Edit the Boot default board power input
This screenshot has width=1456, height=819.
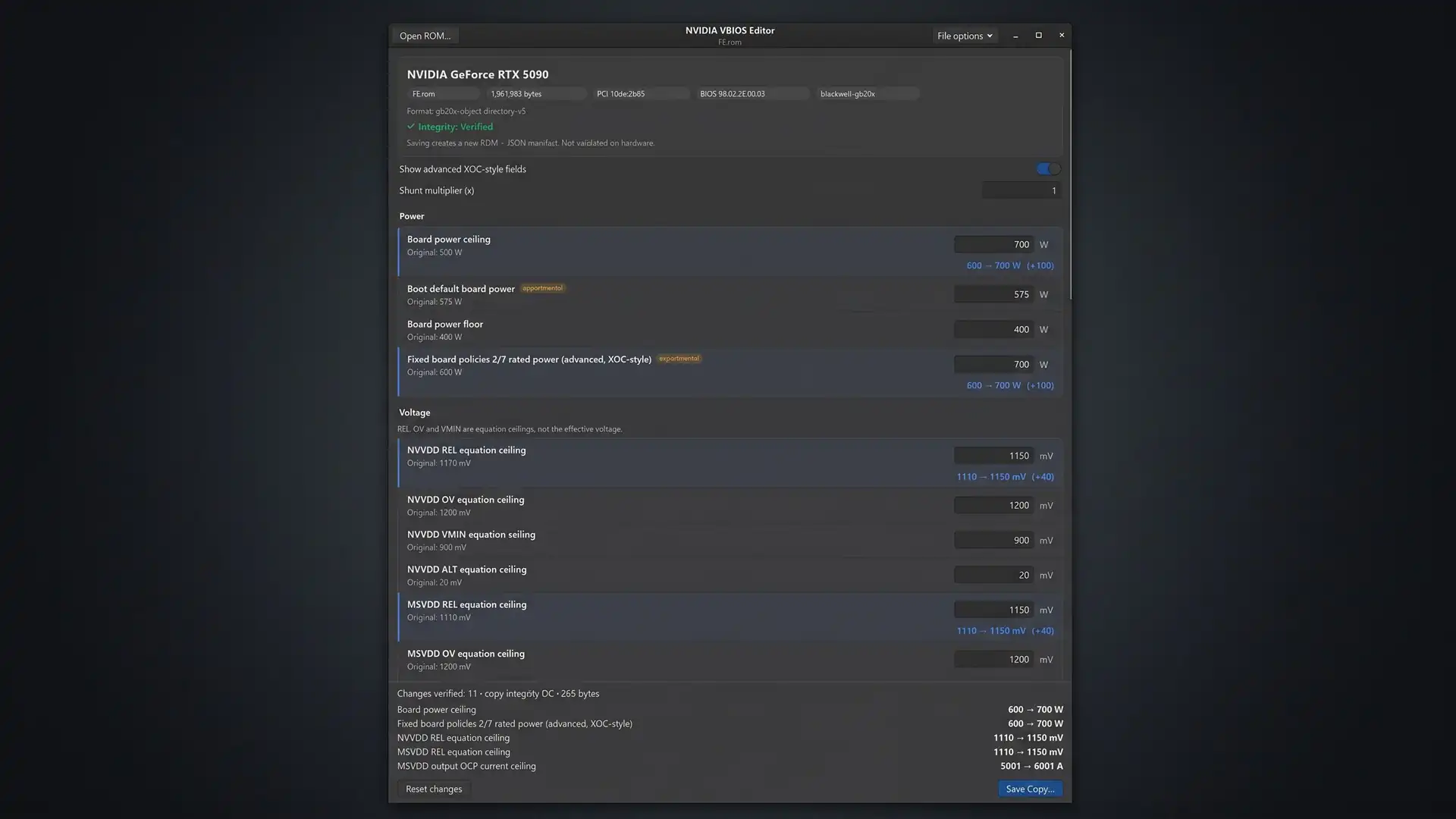(x=993, y=294)
